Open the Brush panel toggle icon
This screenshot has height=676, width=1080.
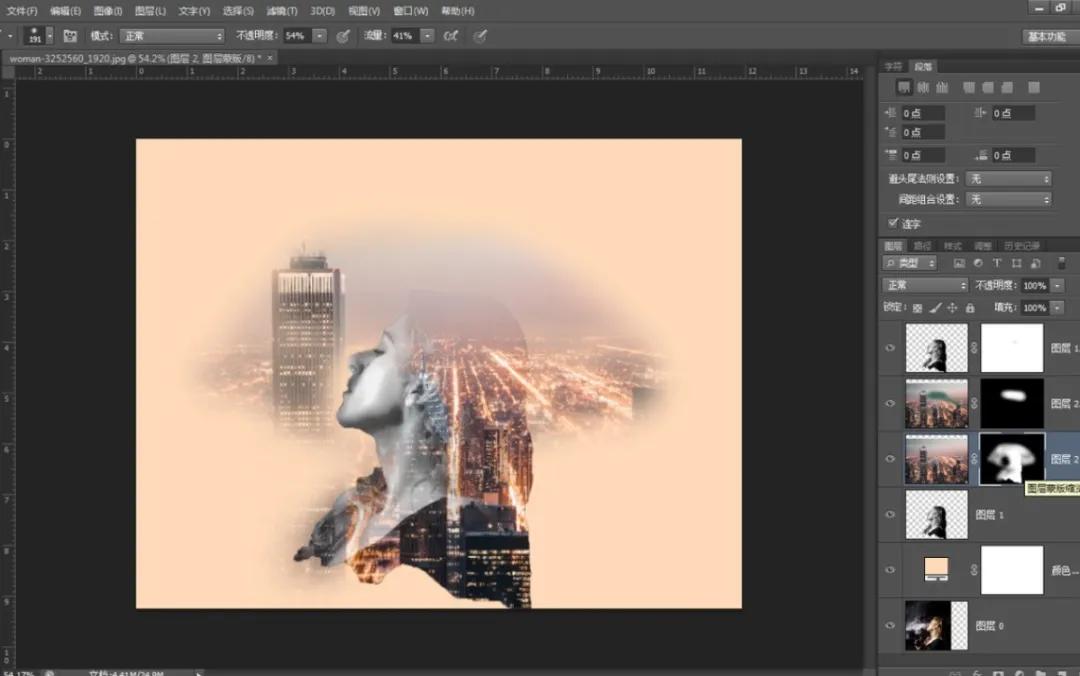(x=70, y=36)
